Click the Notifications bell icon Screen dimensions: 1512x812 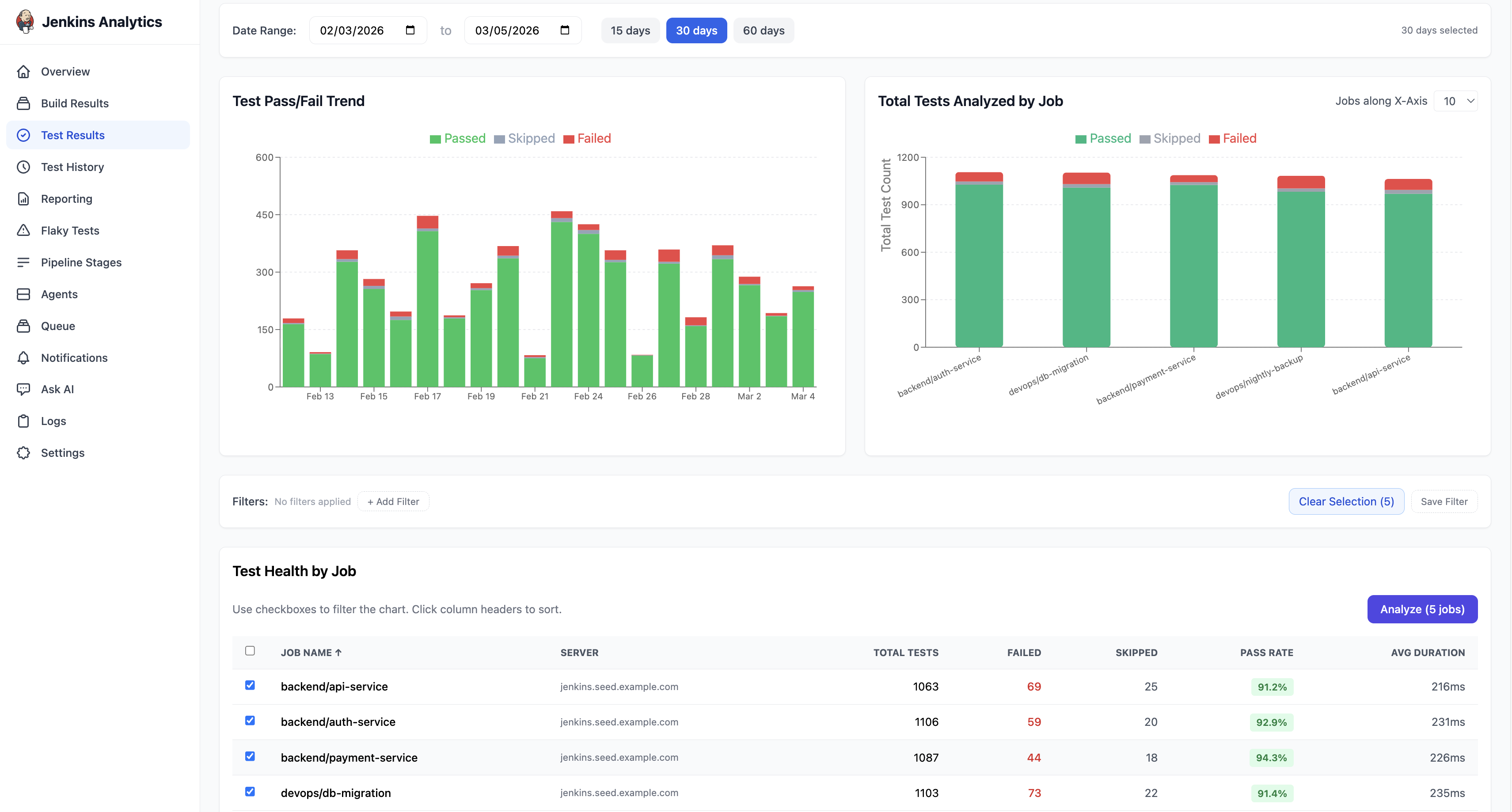tap(23, 358)
